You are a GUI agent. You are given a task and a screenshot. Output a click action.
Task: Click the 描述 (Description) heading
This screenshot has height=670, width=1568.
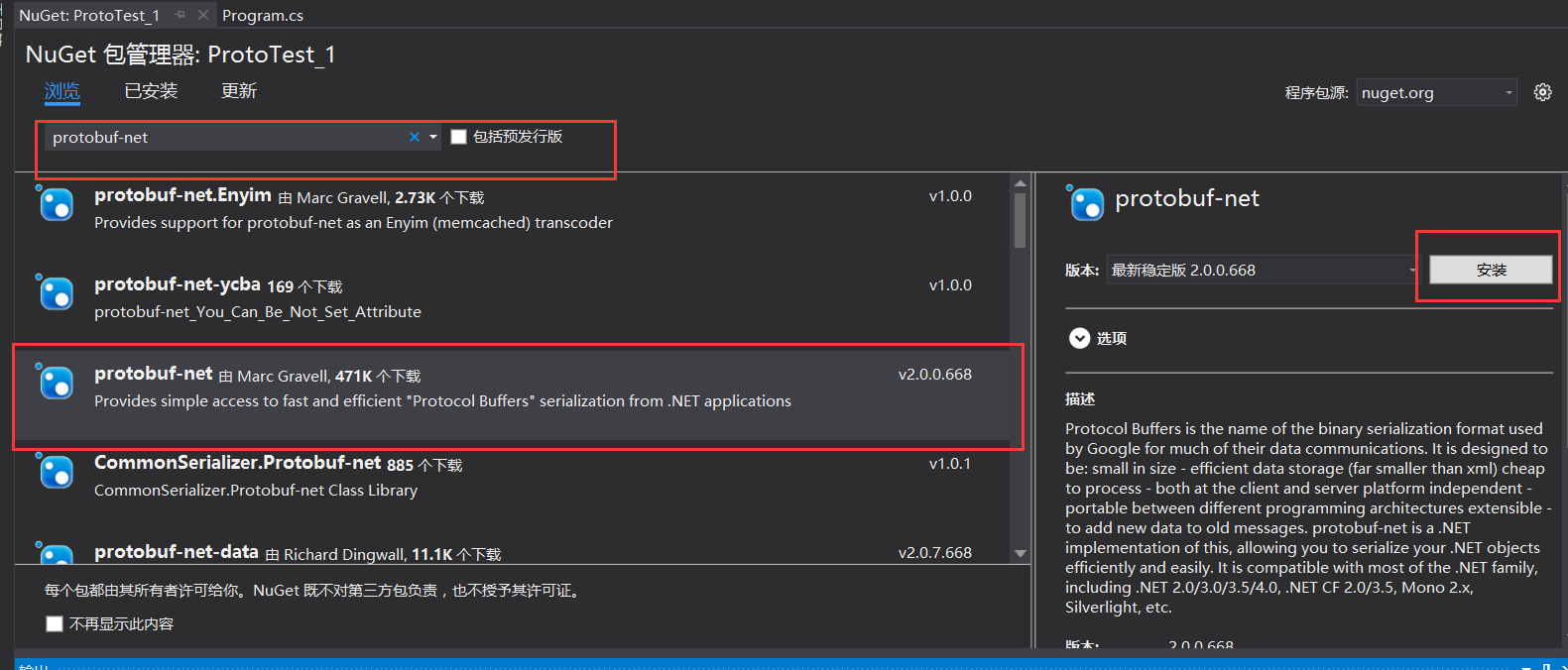point(1080,399)
